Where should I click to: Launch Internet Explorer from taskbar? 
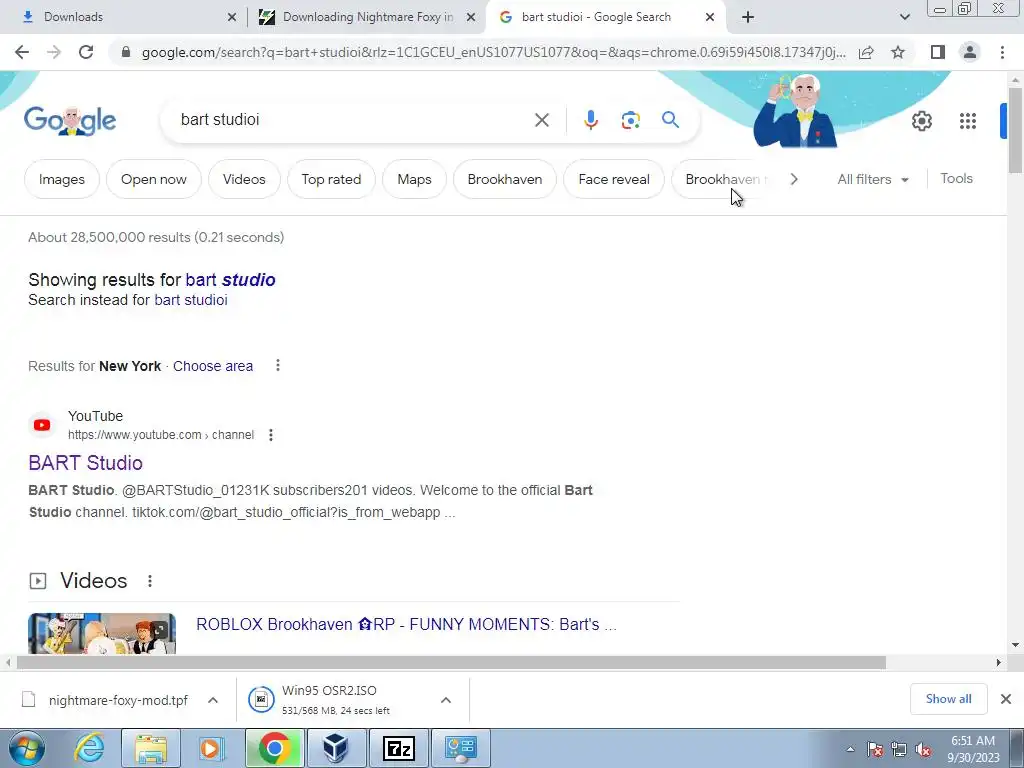coord(89,748)
